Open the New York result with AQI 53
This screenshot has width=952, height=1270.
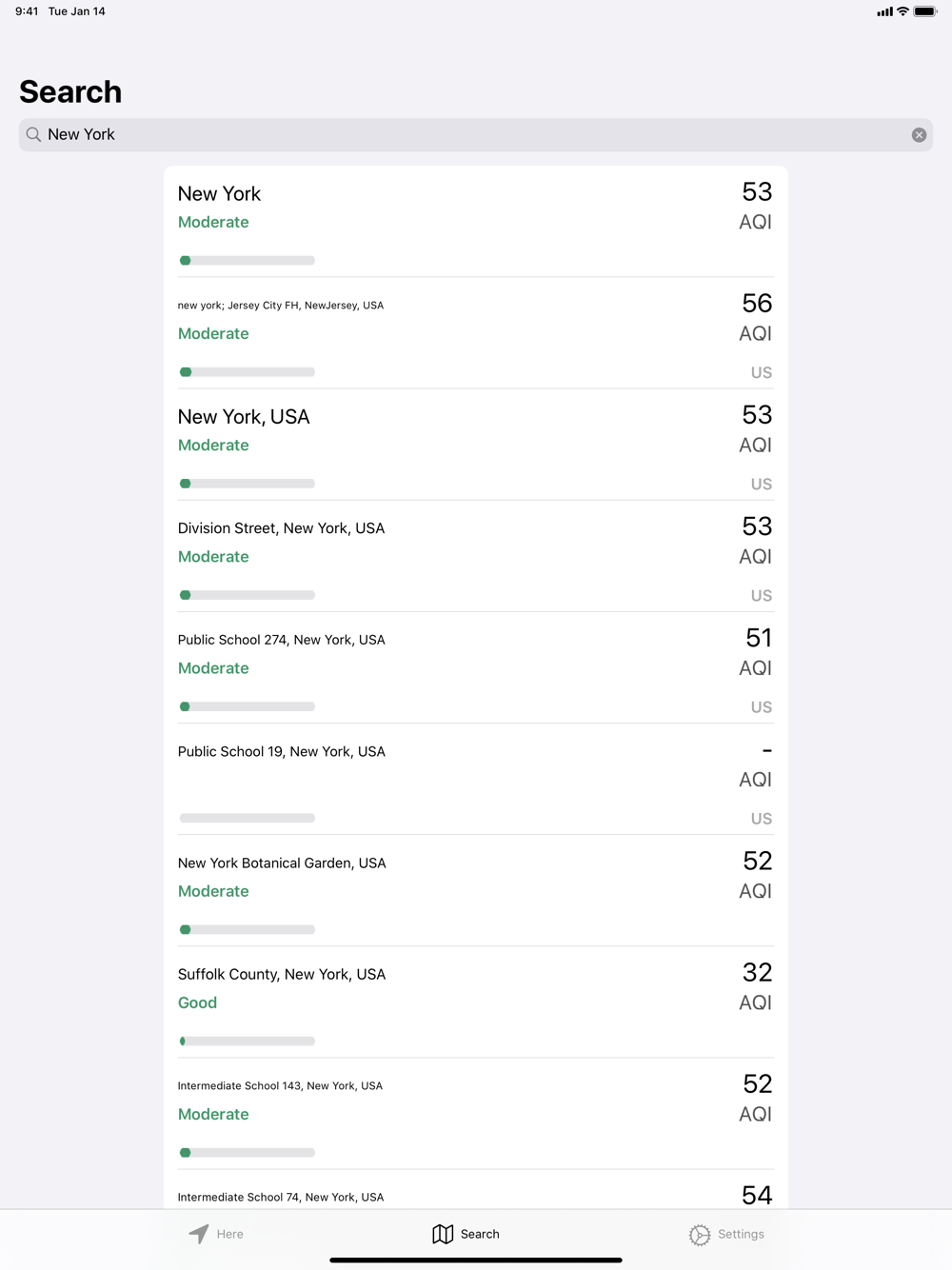(x=476, y=222)
